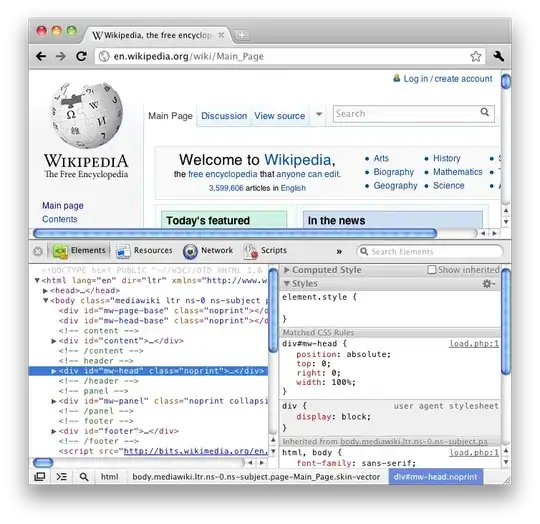Collapse the Styles section
Image resolution: width=540 pixels, height=524 pixels.
[287, 283]
